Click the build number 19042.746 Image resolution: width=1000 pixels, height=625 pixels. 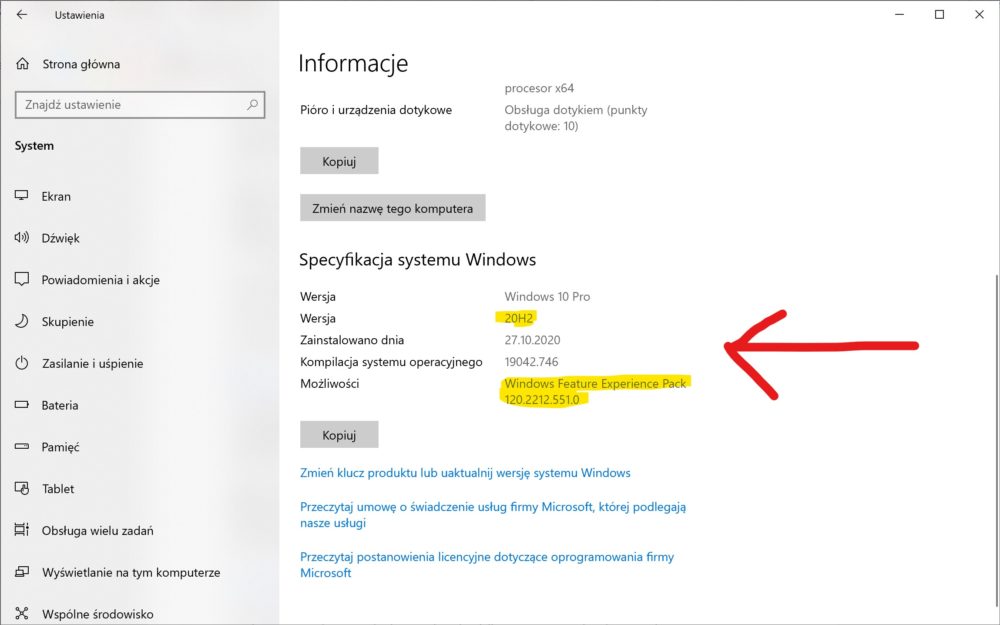[531, 362]
